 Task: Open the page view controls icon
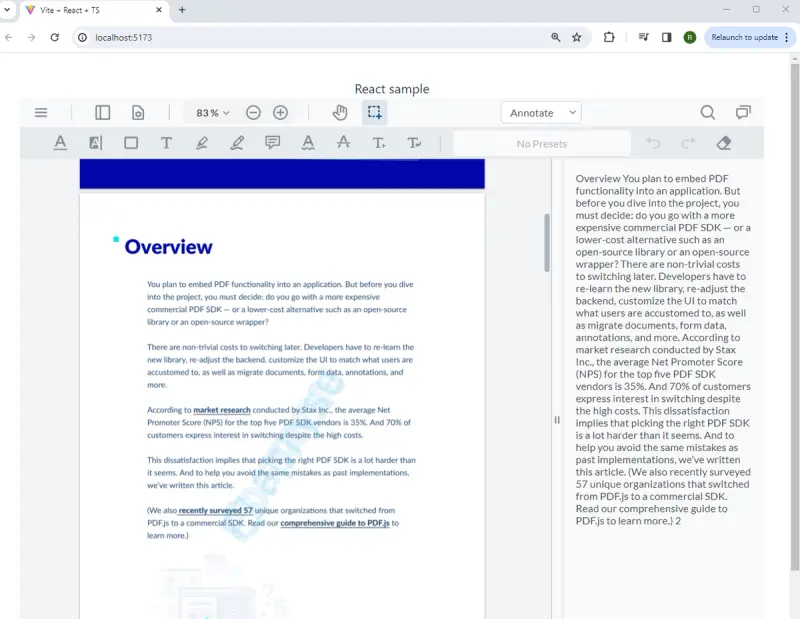(x=138, y=113)
